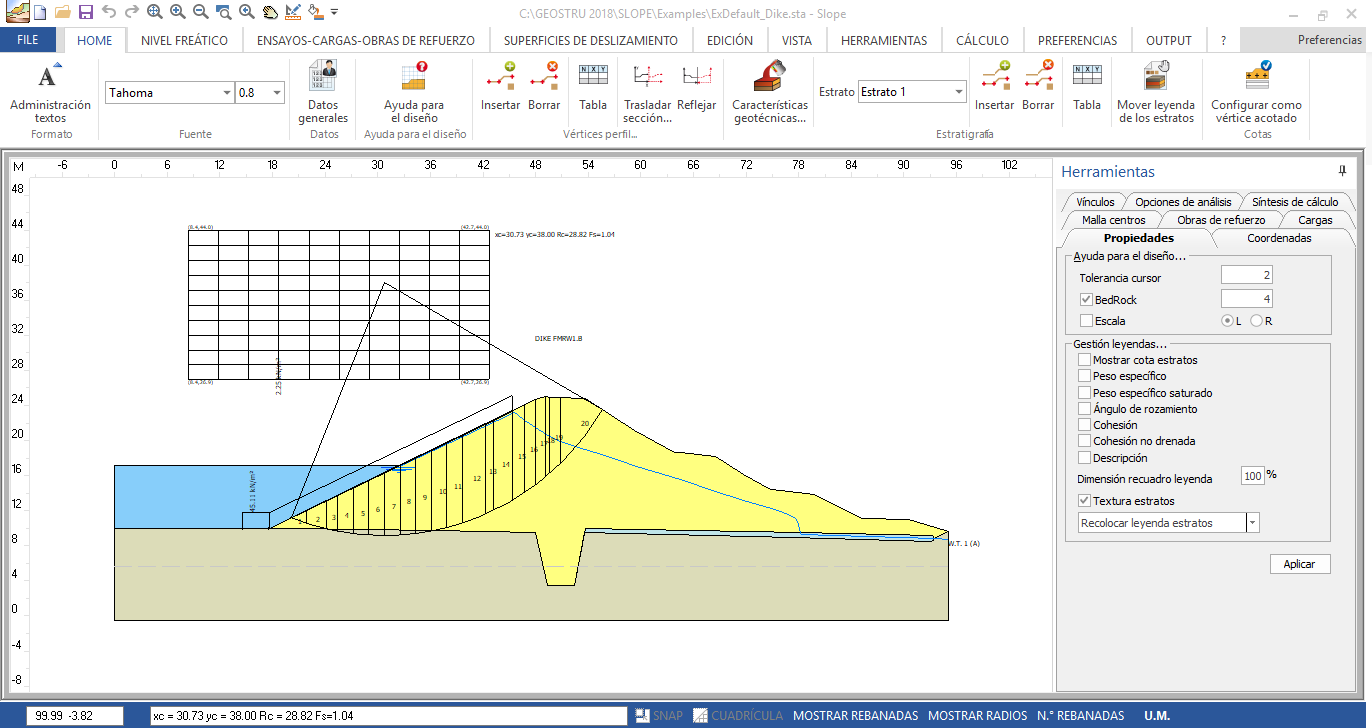Switch to NIVEL FREÁTICO ribbon tab
Image resolution: width=1372 pixels, height=728 pixels.
[184, 41]
